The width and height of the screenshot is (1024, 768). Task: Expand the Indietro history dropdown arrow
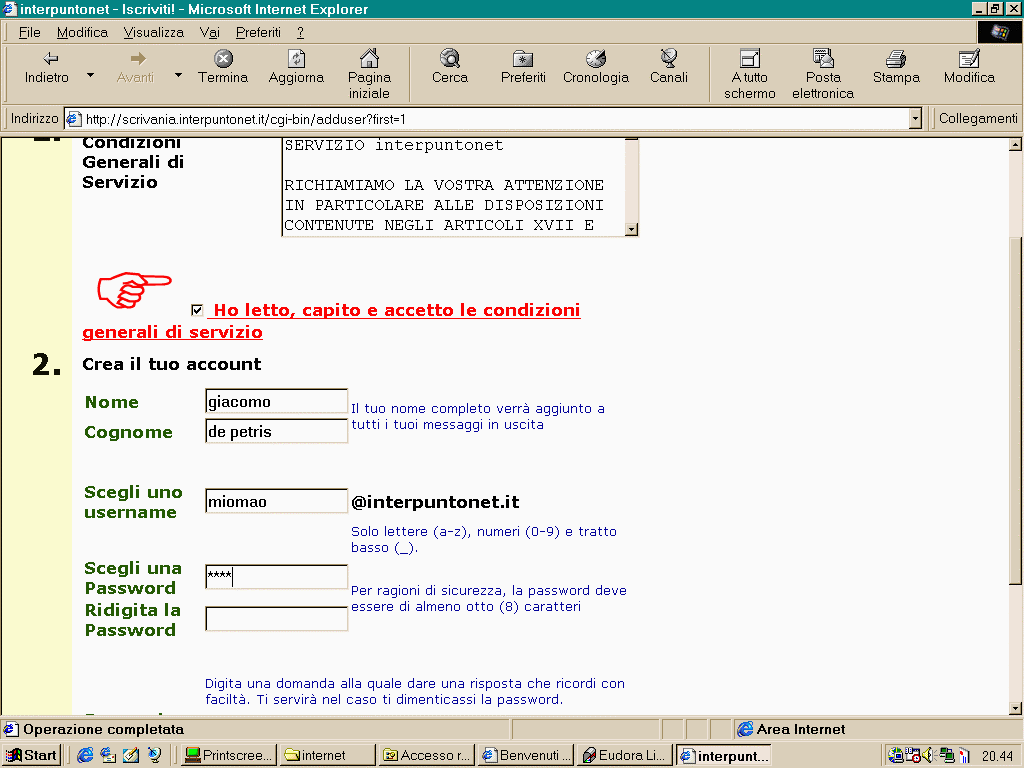click(x=91, y=76)
